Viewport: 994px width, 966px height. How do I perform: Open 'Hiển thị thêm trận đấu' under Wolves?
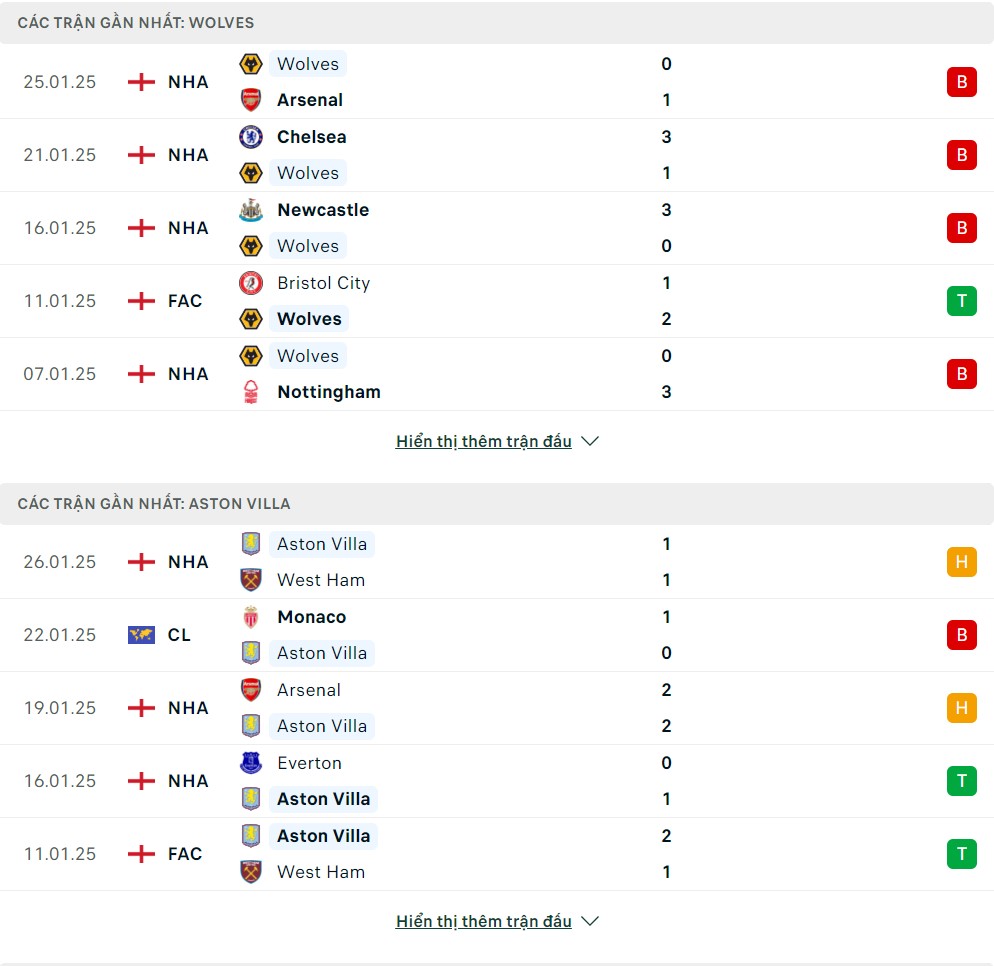pyautogui.click(x=484, y=441)
